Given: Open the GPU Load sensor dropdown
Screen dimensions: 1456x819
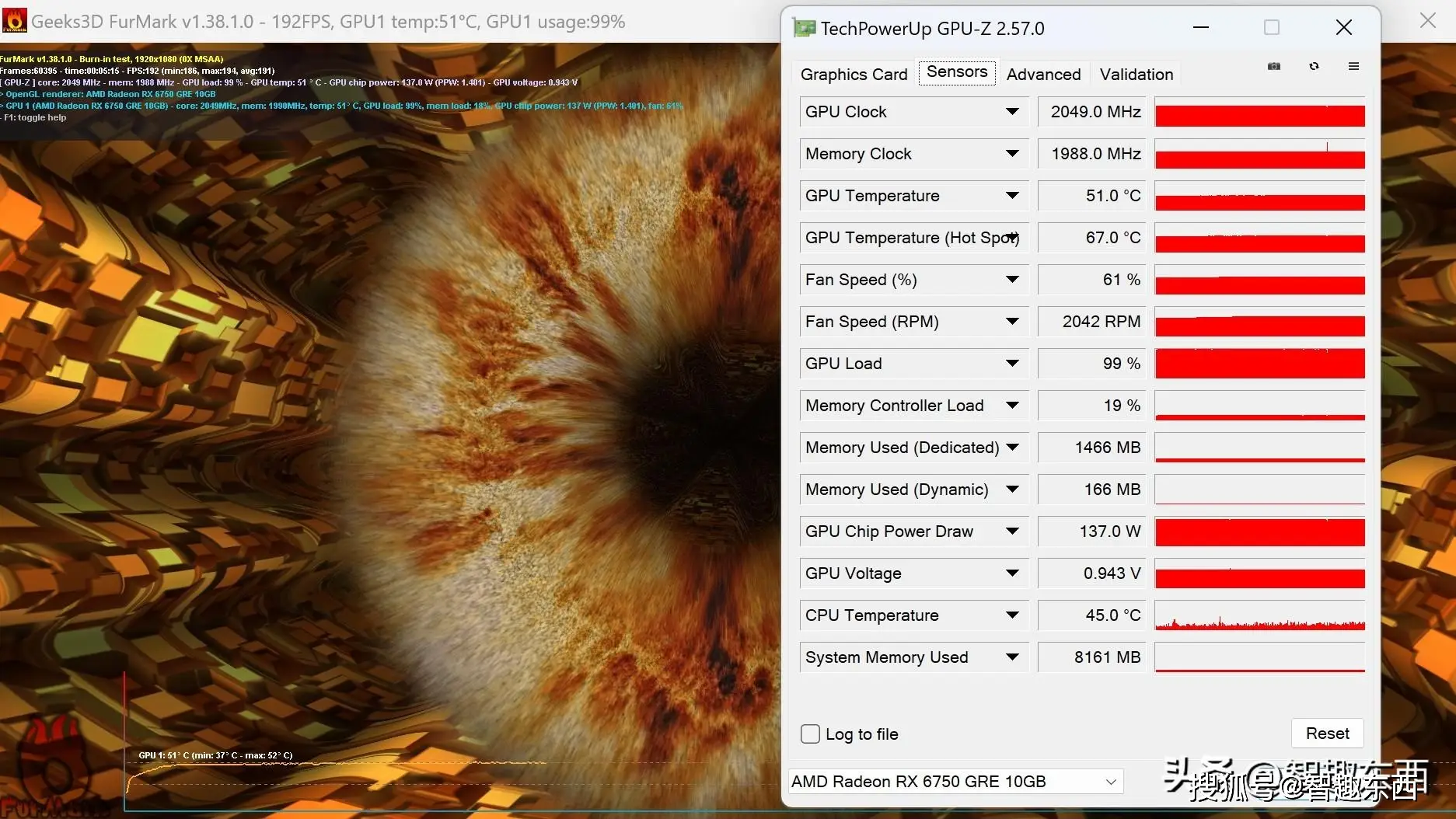Looking at the screenshot, I should [x=1012, y=364].
